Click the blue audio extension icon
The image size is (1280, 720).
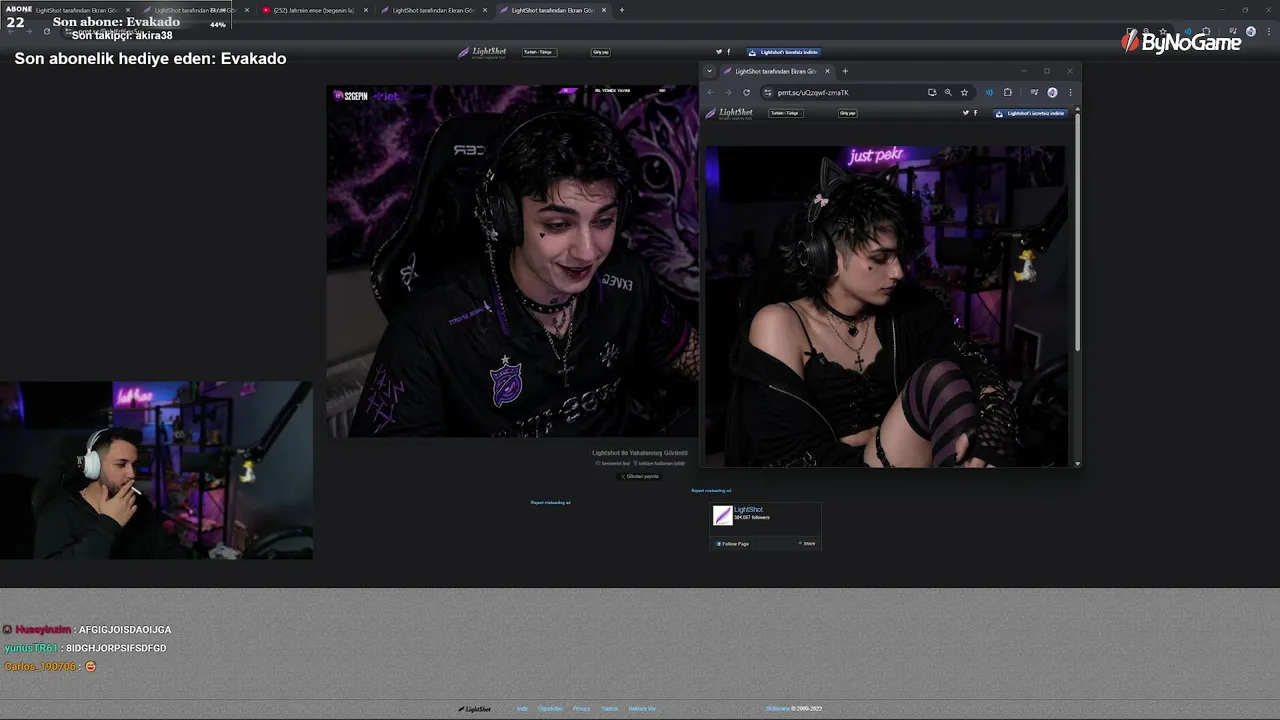pos(989,92)
